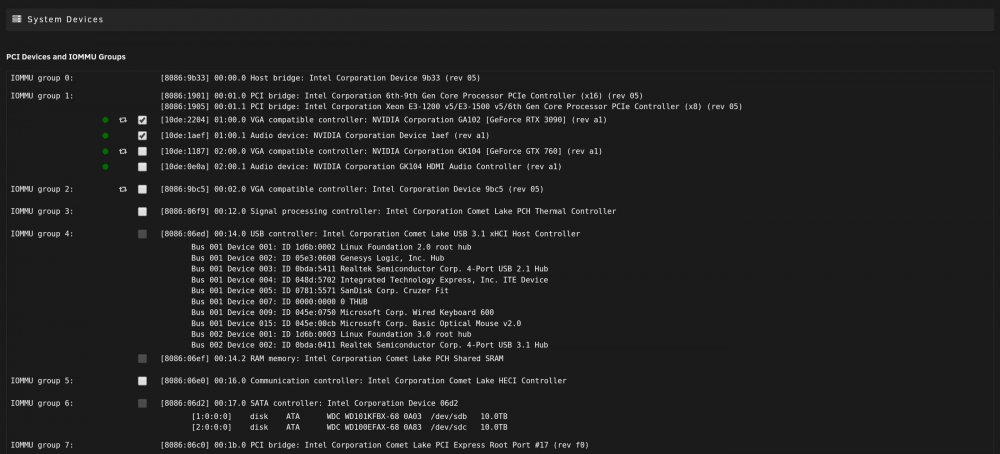
Task: Click the 'PCI Devices and IOMMU Groups' heading
Action: point(66,57)
